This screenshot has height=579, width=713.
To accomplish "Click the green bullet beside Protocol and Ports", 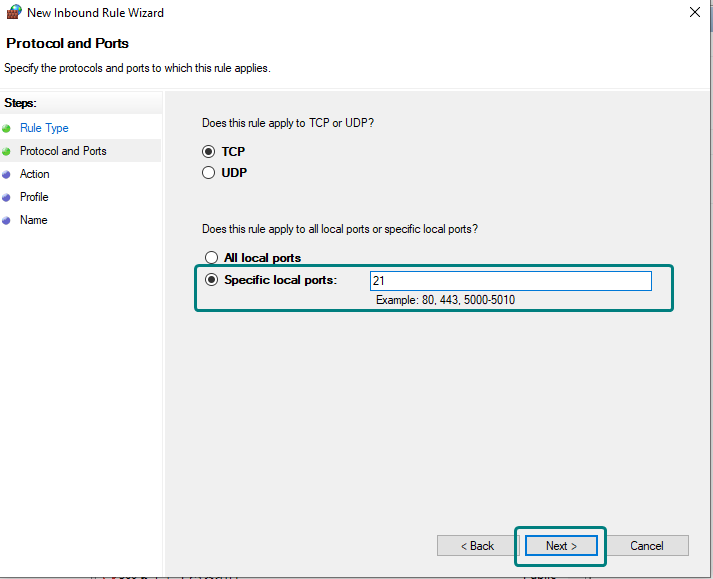I will (7, 152).
